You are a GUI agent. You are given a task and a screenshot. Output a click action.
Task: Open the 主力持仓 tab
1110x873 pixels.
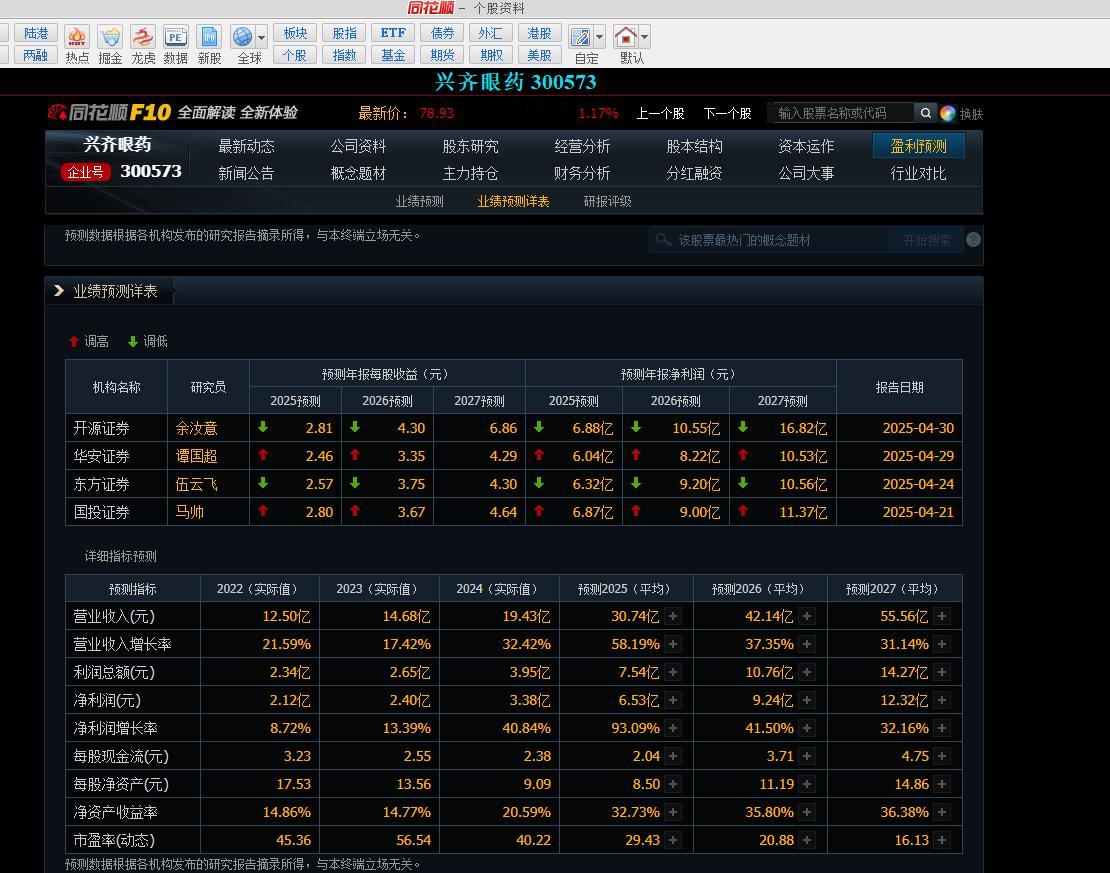(470, 173)
